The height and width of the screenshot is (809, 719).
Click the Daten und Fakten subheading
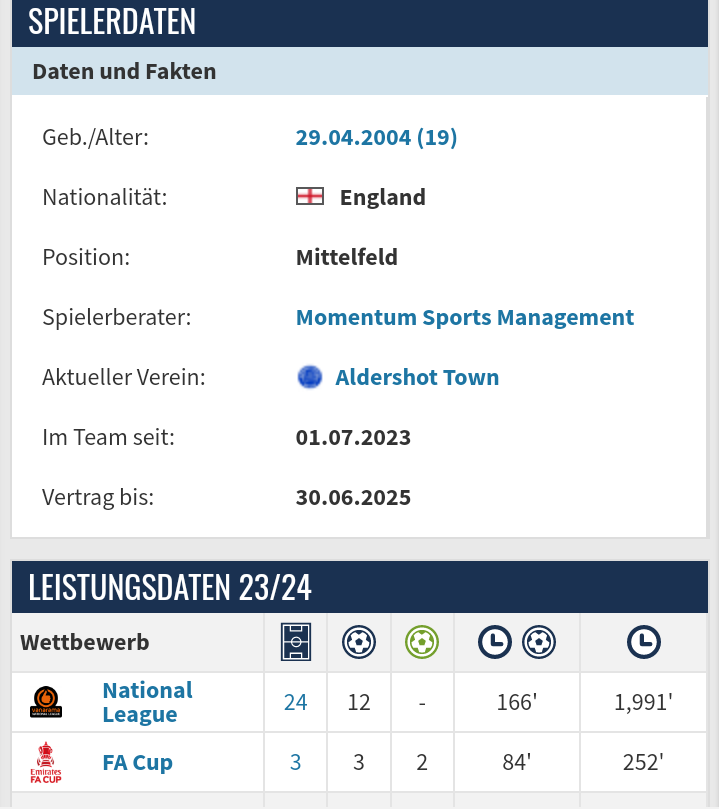pos(124,71)
